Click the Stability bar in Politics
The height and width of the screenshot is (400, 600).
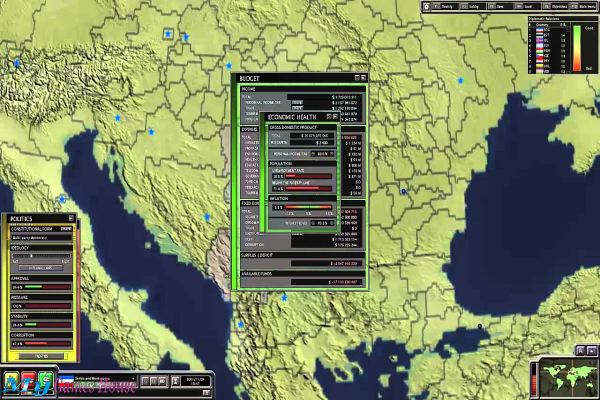pos(47,325)
